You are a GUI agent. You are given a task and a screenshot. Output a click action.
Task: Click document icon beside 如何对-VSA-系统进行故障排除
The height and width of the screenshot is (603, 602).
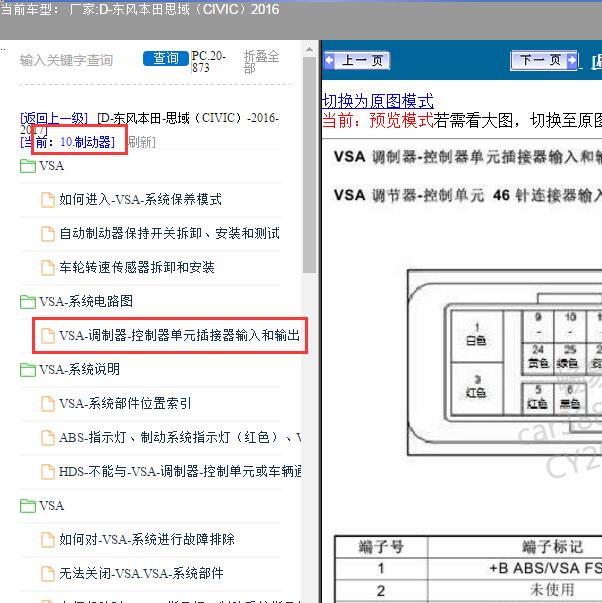tap(48, 540)
